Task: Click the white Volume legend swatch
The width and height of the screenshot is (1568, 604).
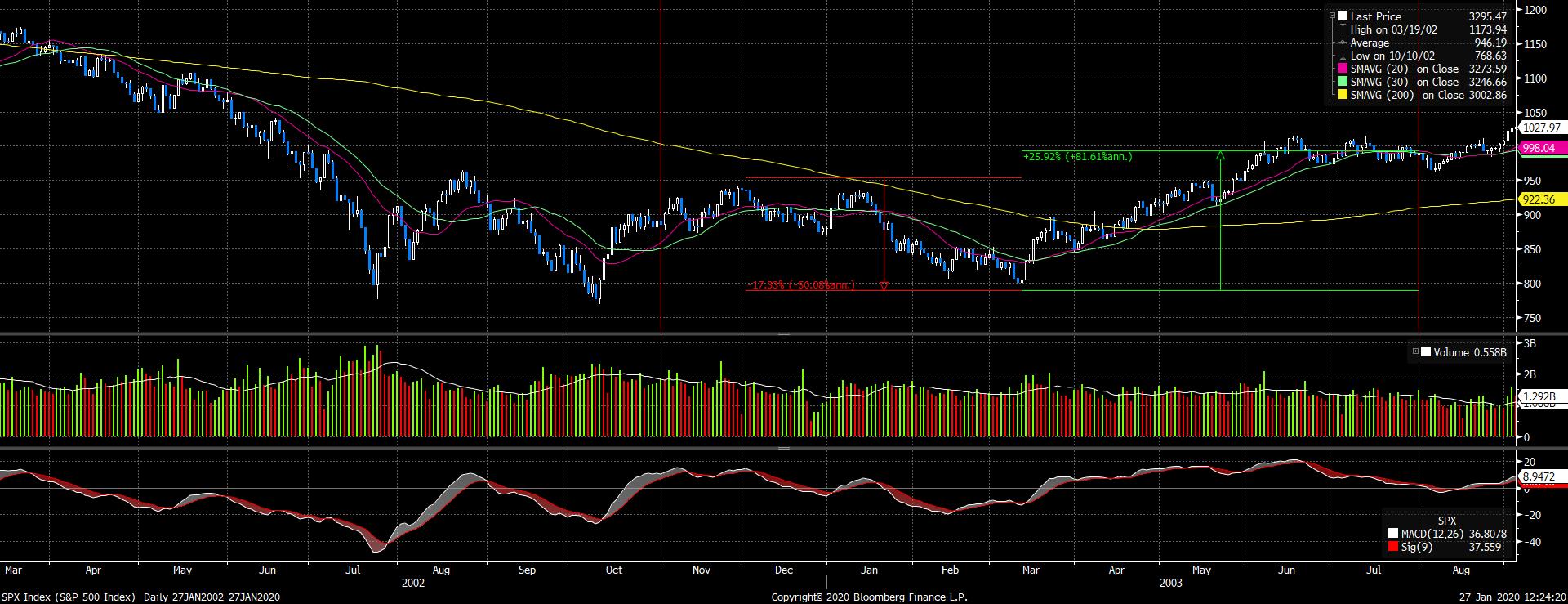Action: pyautogui.click(x=1426, y=352)
